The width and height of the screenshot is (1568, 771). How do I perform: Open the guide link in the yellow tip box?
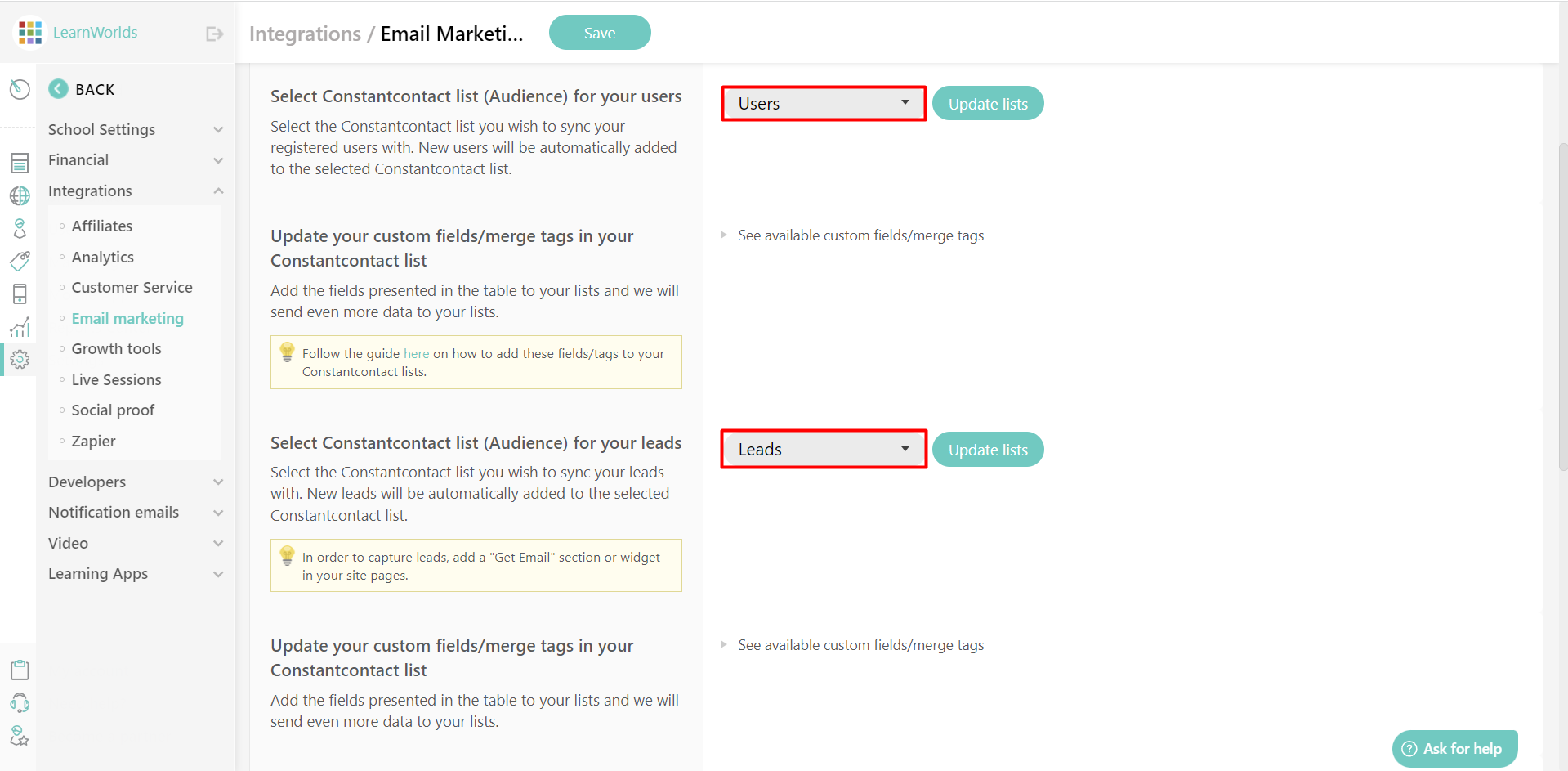(416, 353)
